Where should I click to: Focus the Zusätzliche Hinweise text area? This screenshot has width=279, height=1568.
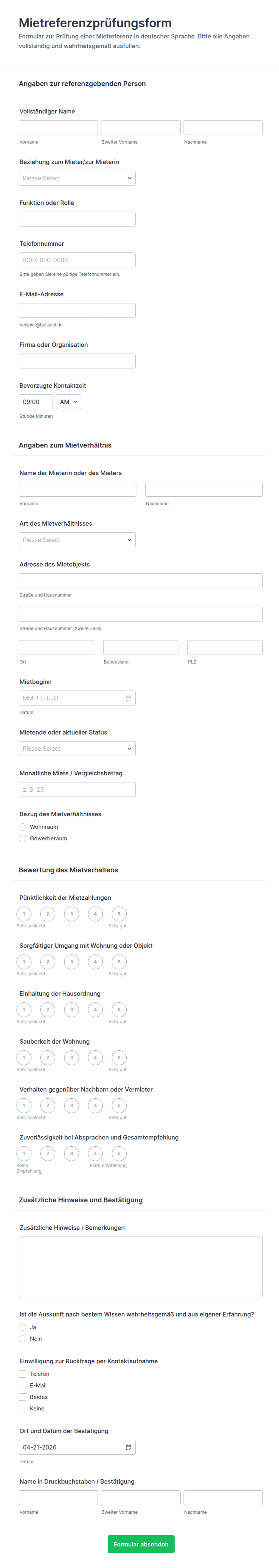coord(140,1267)
